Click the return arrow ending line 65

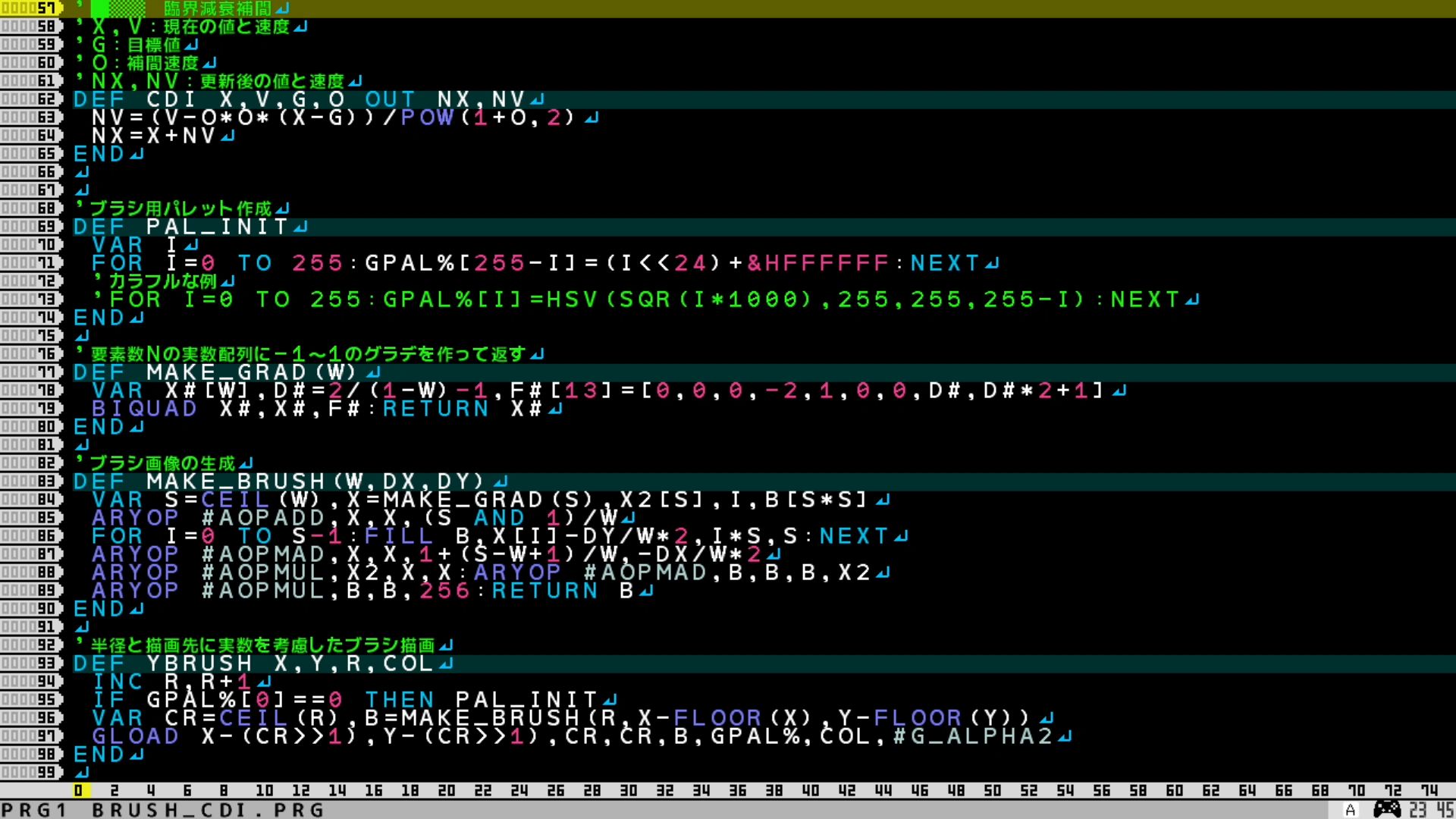coord(136,155)
